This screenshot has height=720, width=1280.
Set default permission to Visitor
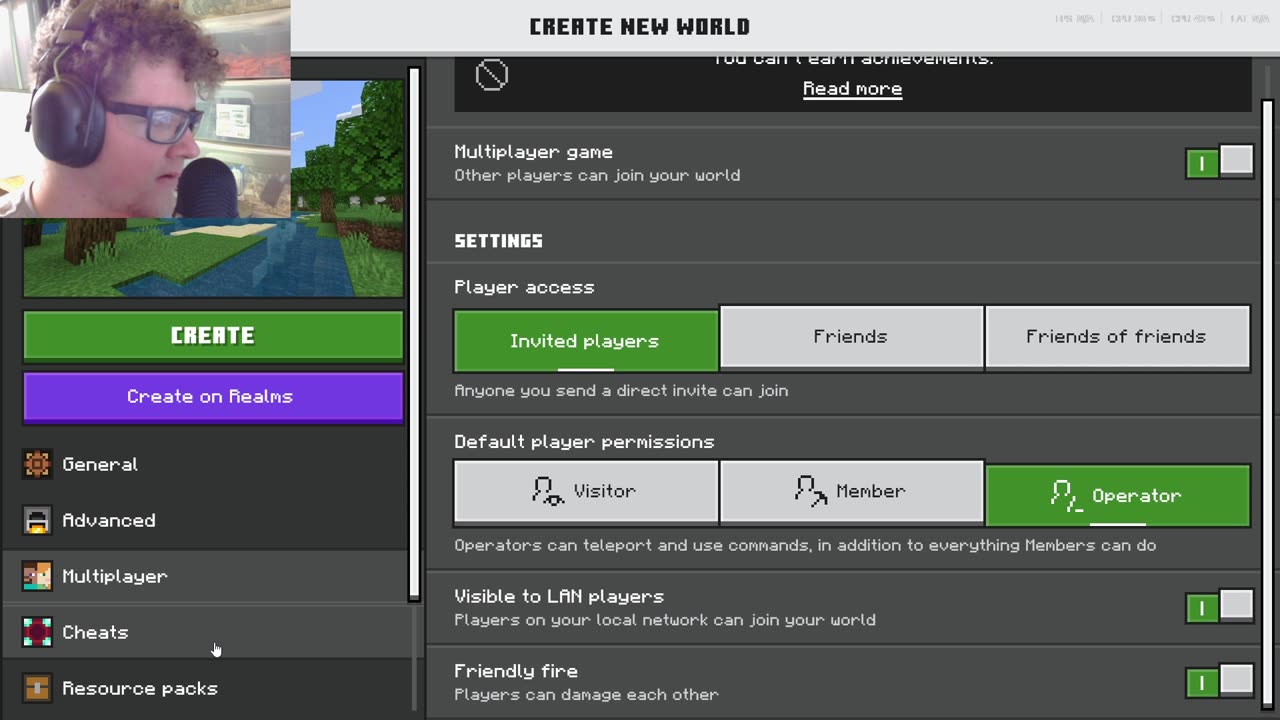pyautogui.click(x=586, y=491)
